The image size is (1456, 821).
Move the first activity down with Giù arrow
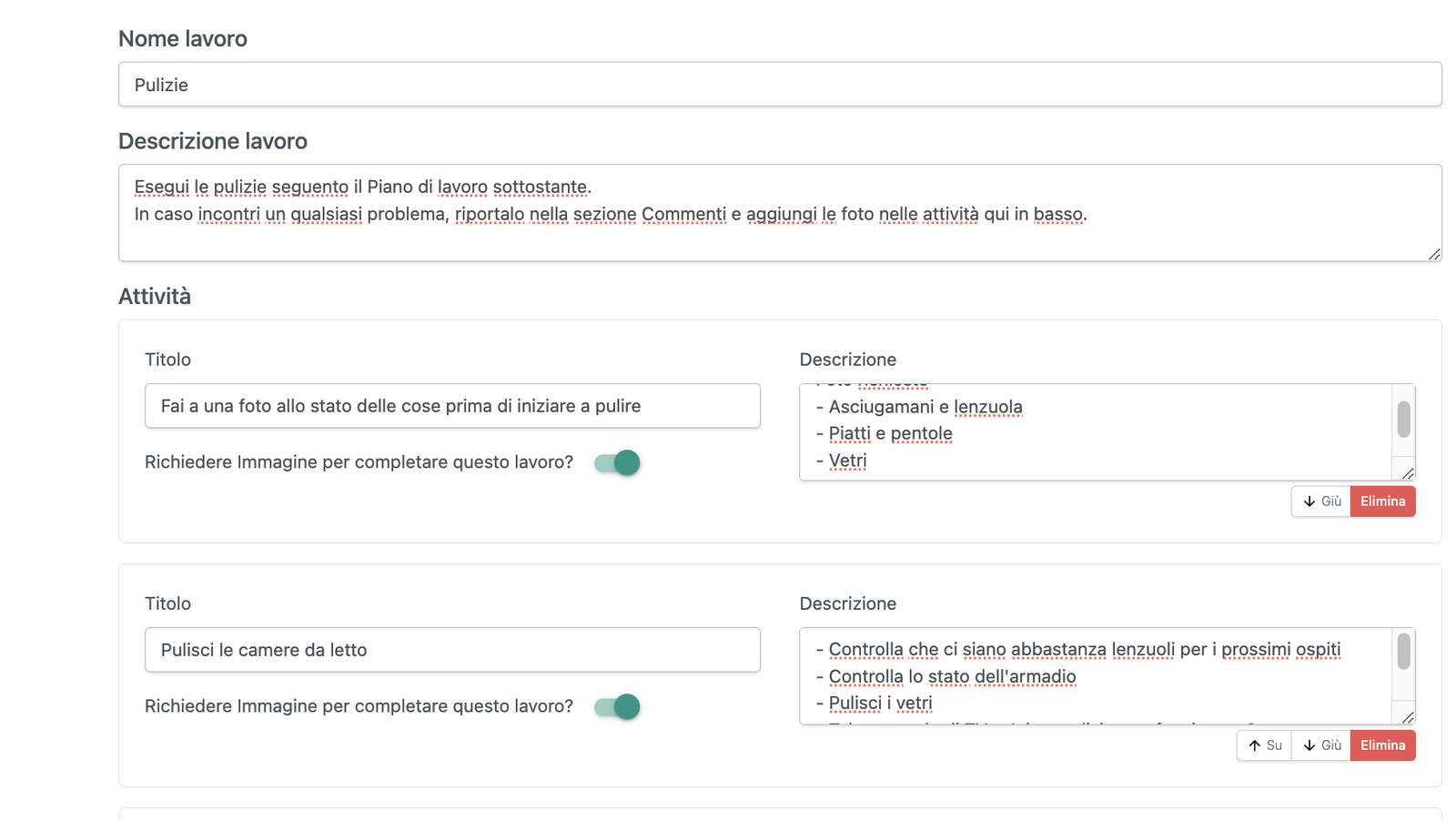pyautogui.click(x=1321, y=502)
